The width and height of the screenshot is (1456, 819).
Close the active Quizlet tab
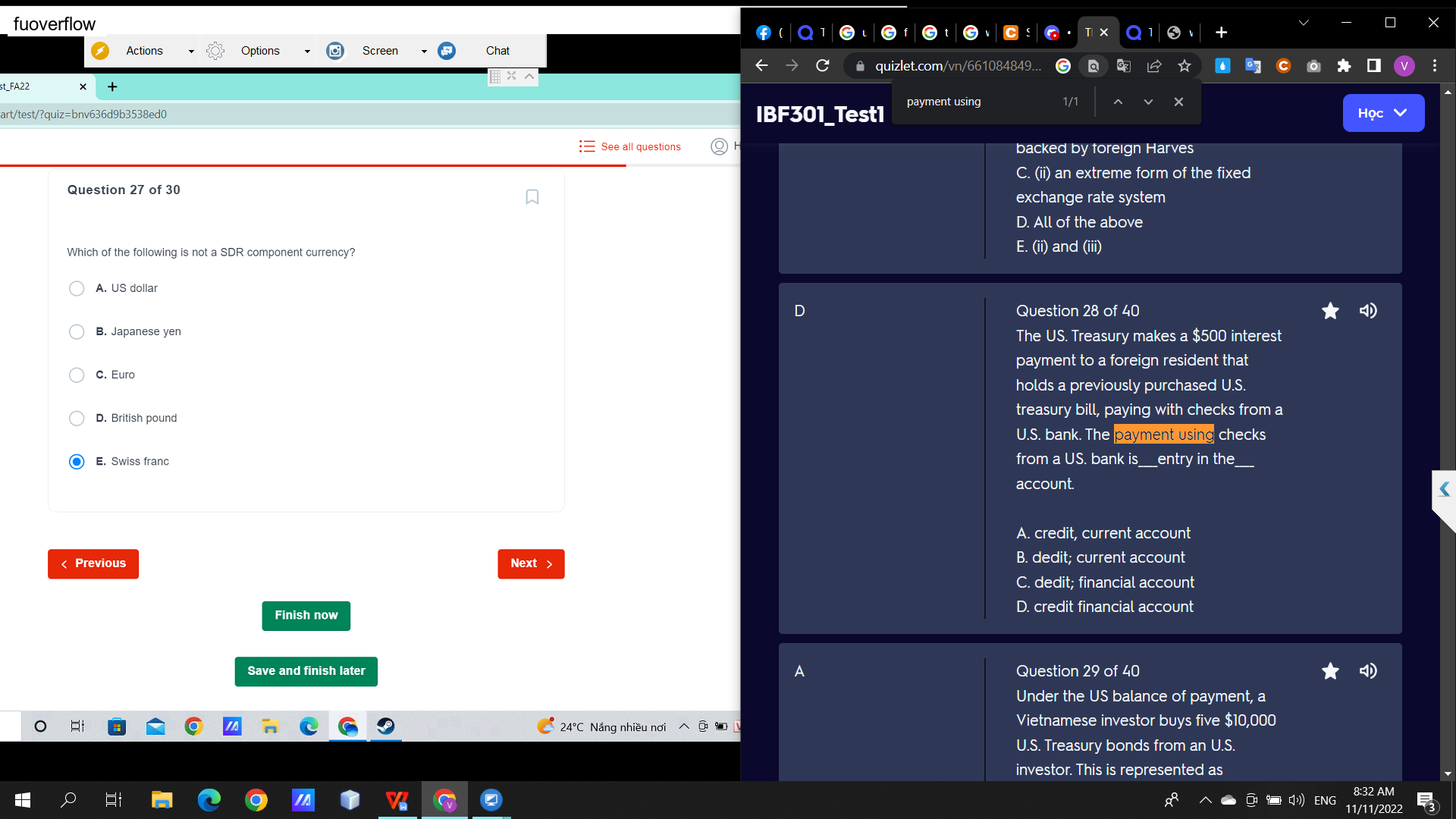click(1104, 33)
